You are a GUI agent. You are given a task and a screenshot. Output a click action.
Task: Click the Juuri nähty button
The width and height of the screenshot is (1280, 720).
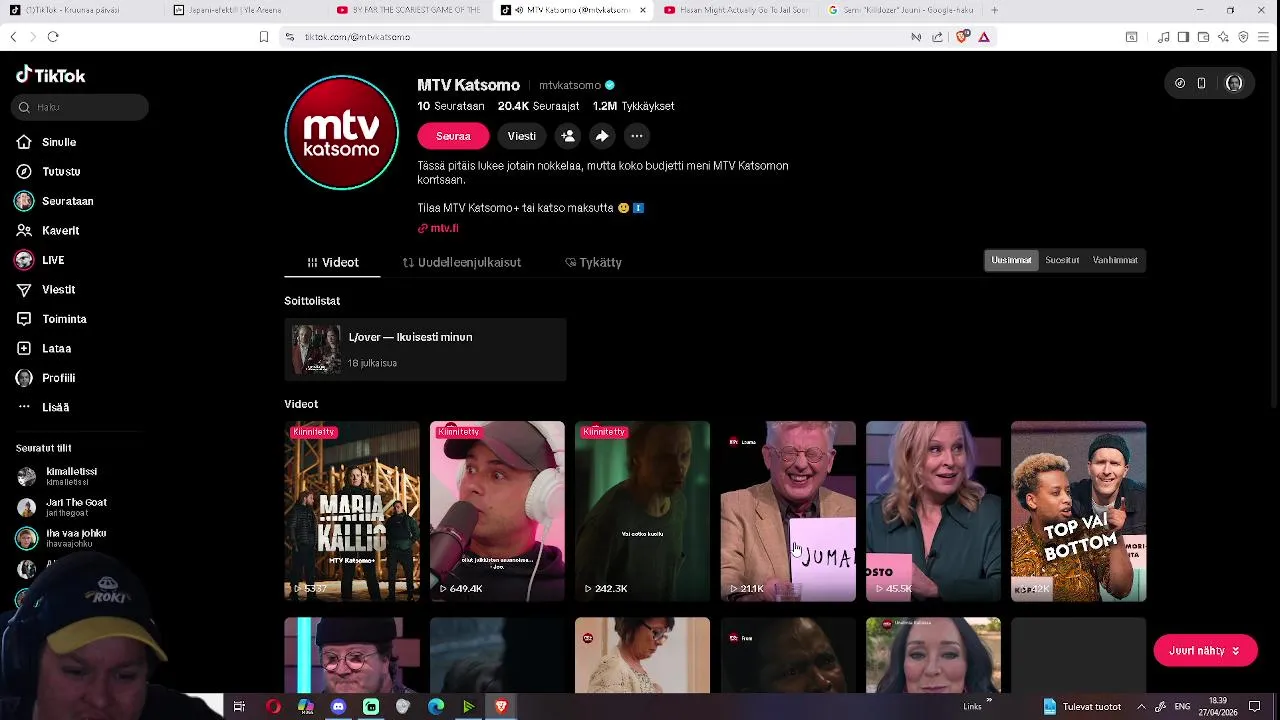[x=1205, y=650]
